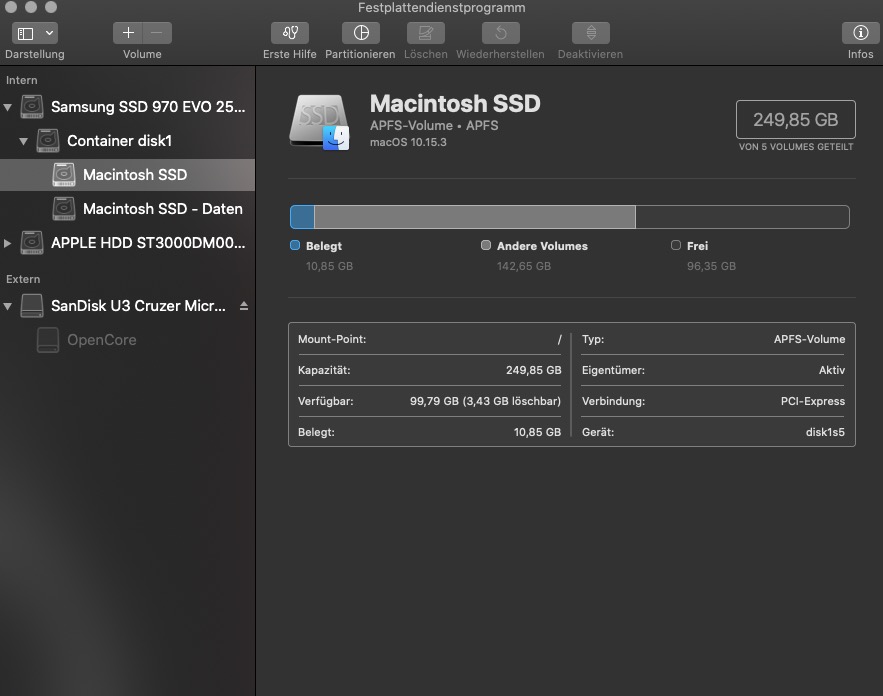Add a volume with plus button
This screenshot has height=696, width=883.
tap(128, 33)
